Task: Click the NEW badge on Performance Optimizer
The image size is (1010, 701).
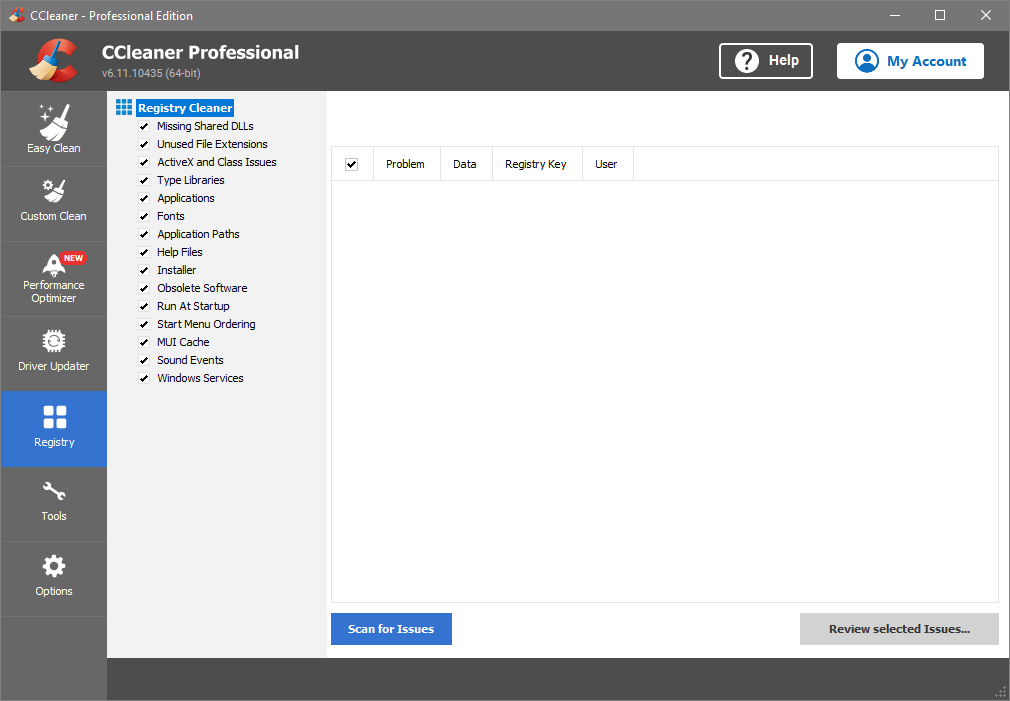Action: [x=73, y=258]
